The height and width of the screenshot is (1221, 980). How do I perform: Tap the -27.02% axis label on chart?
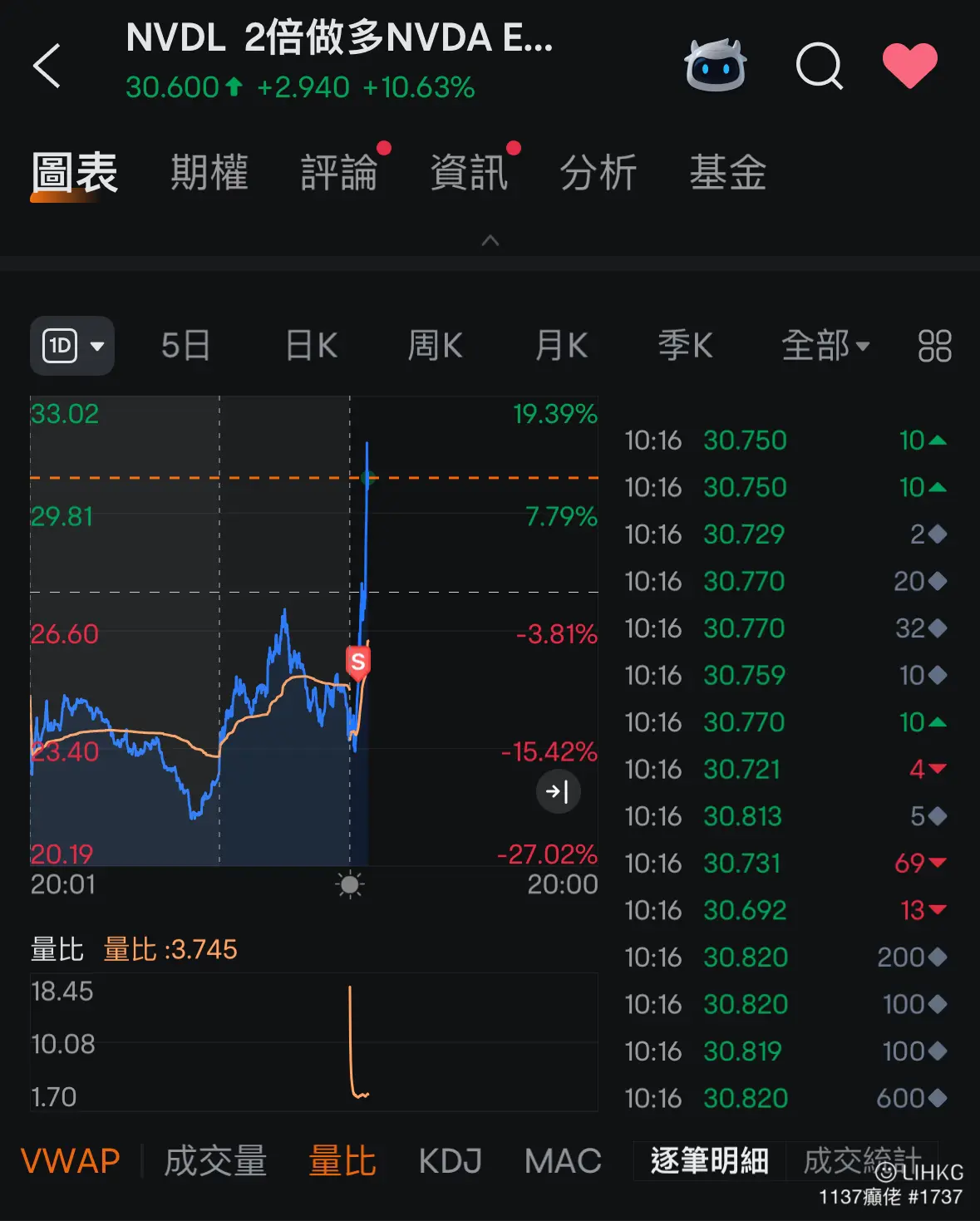click(x=548, y=854)
